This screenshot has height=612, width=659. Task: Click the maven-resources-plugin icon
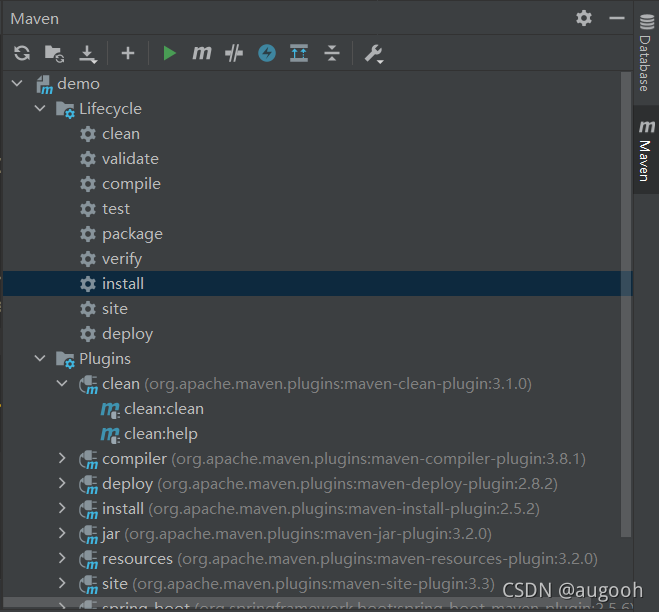89,559
